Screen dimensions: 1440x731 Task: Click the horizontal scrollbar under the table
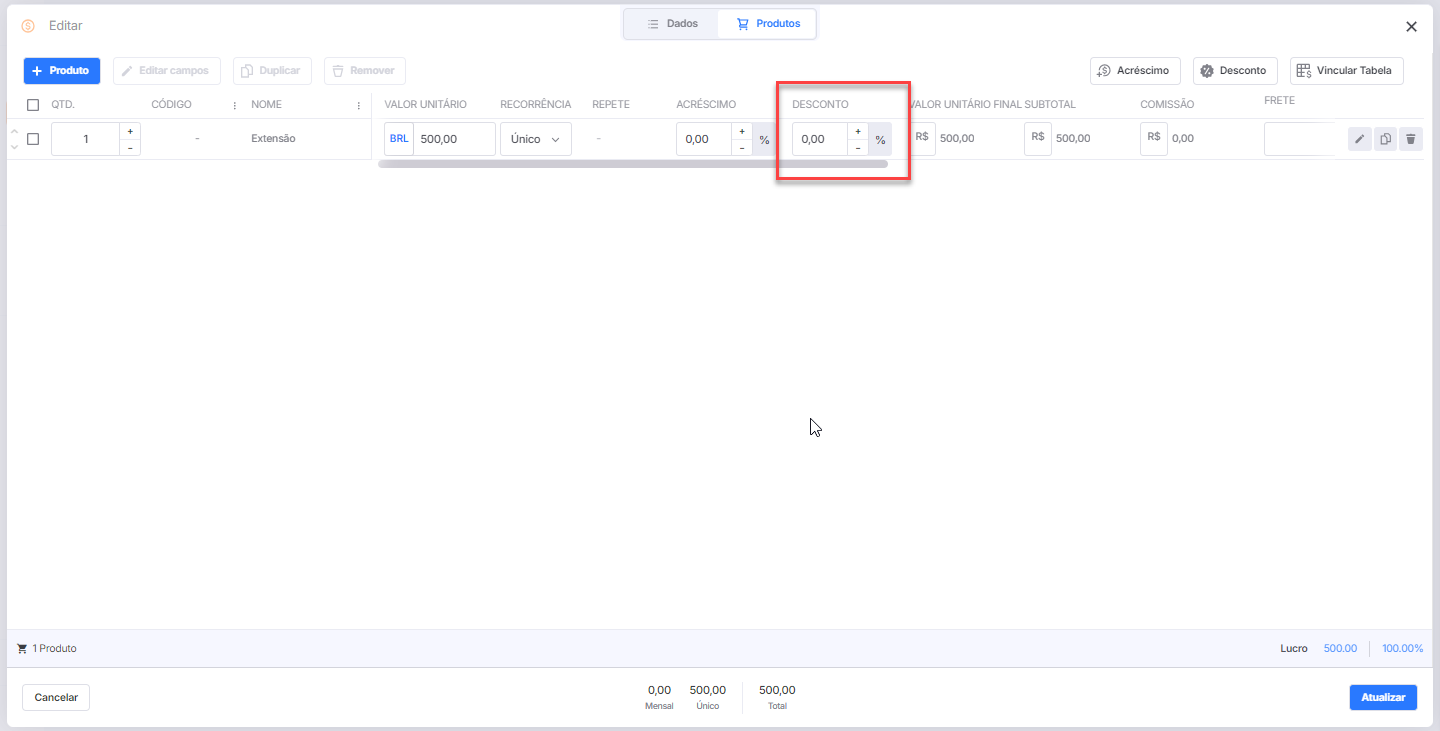pyautogui.click(x=633, y=164)
